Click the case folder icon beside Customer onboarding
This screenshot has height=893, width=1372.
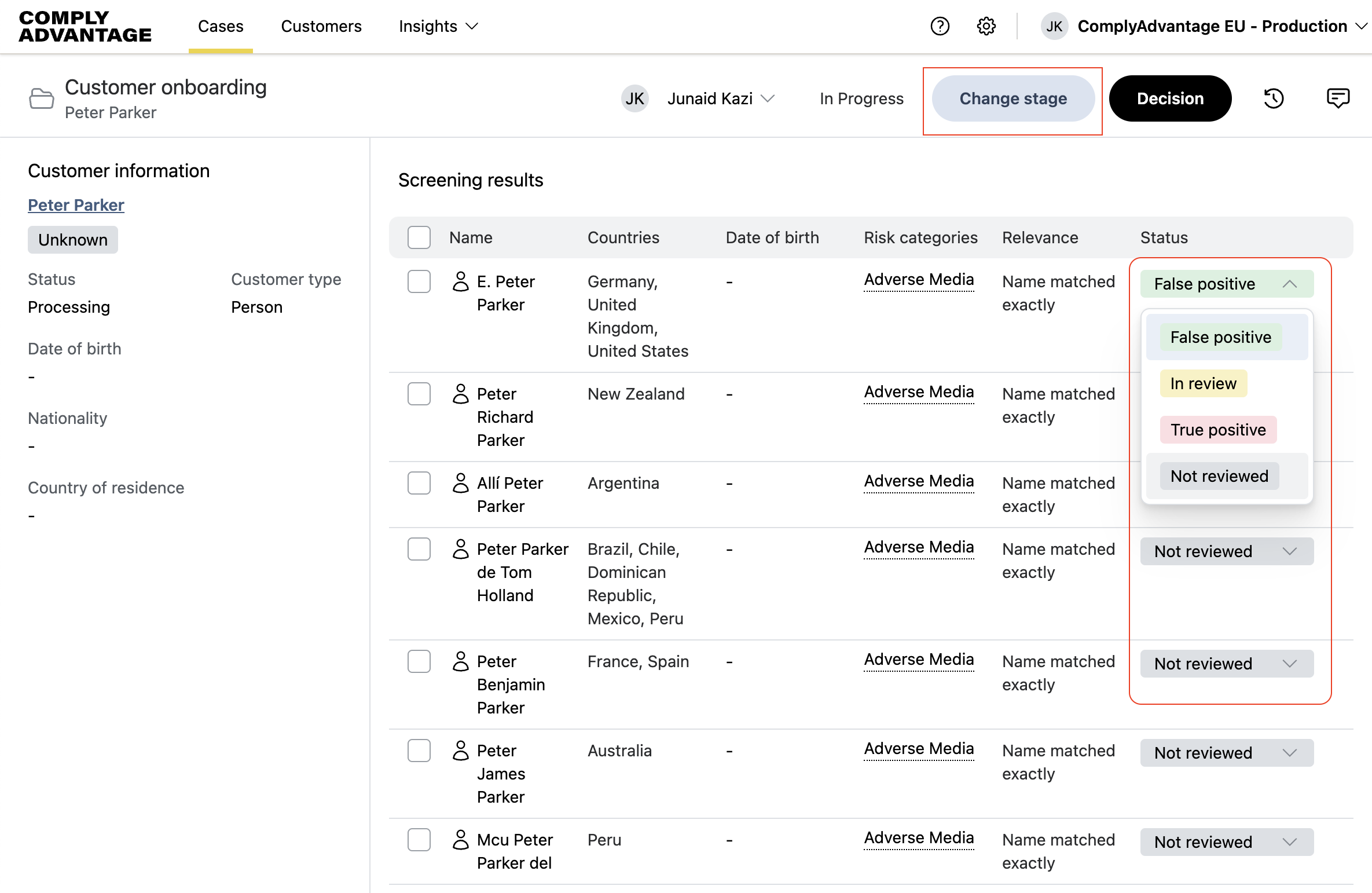pos(41,98)
